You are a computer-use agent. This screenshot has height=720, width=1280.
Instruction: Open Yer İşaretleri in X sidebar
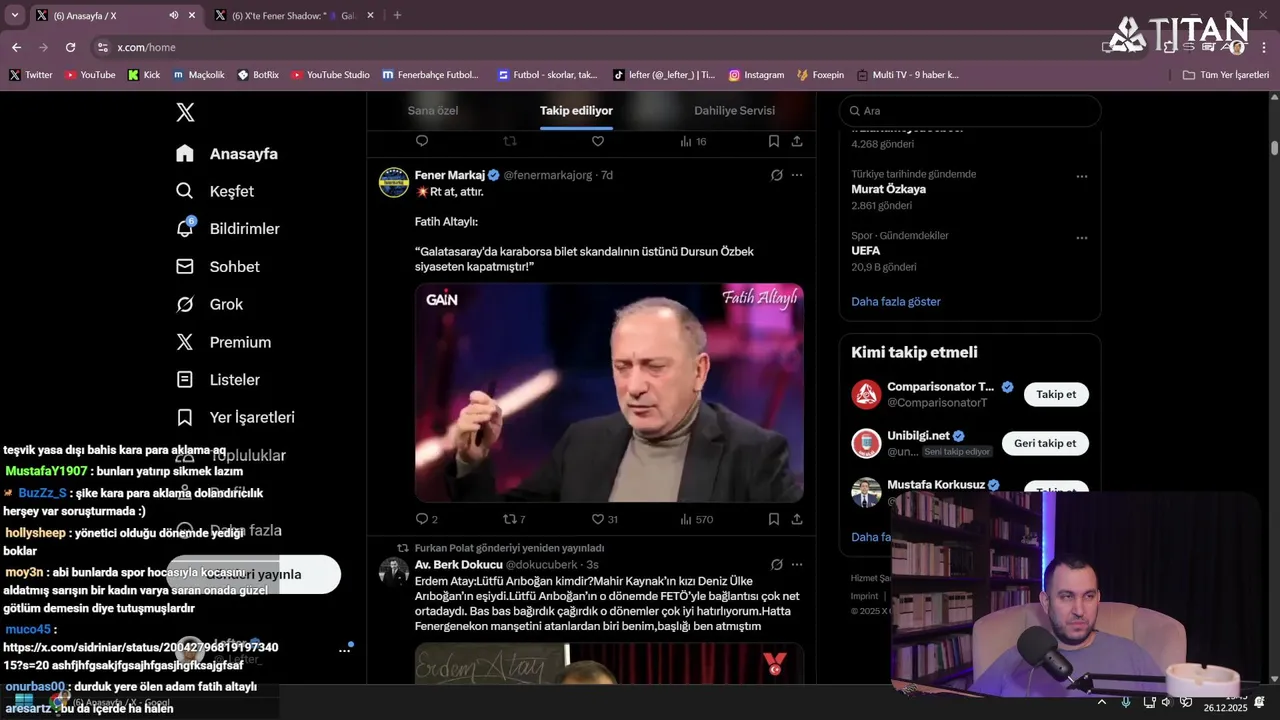235,417
